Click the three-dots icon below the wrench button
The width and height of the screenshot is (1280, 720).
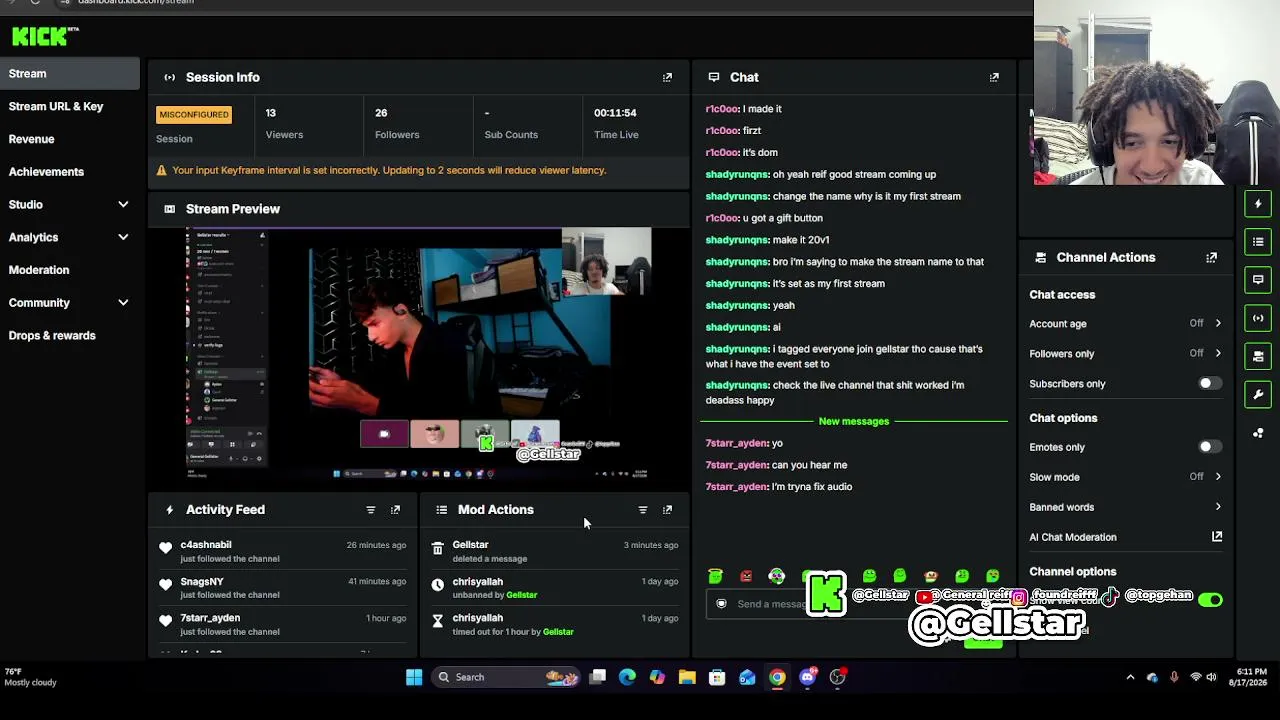coord(1258,433)
